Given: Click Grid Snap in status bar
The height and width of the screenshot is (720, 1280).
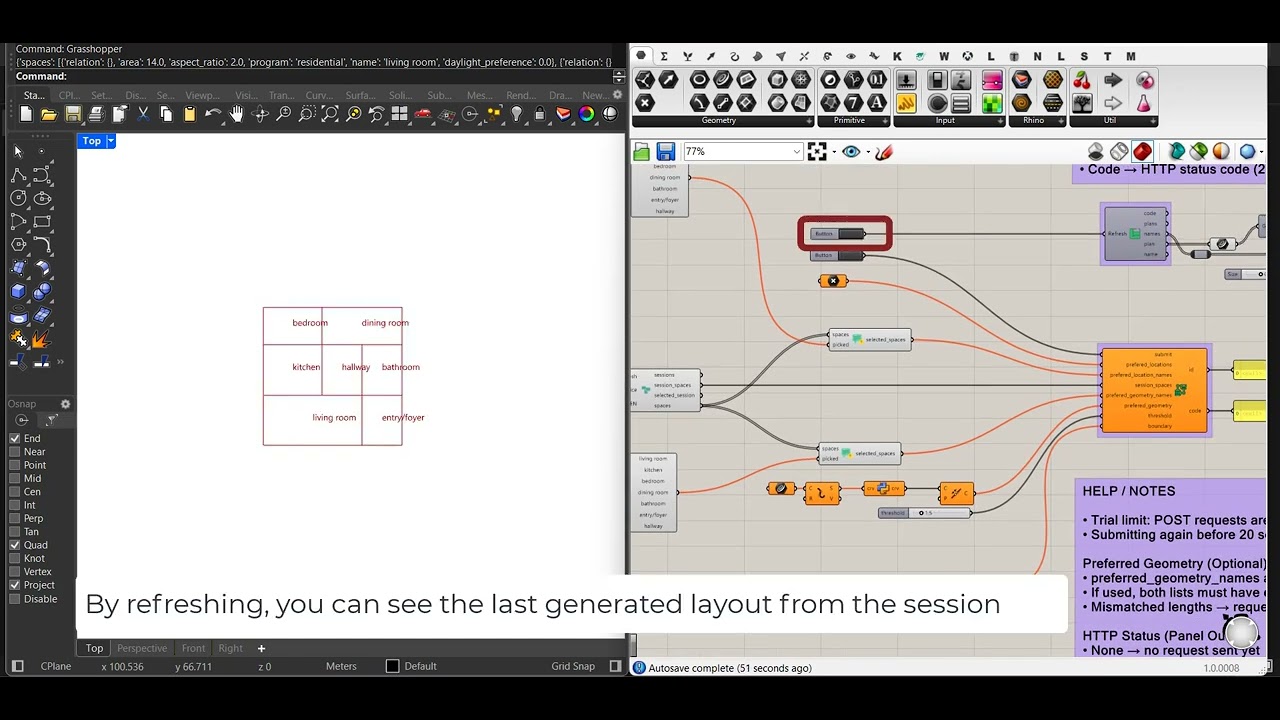Looking at the screenshot, I should pyautogui.click(x=572, y=666).
